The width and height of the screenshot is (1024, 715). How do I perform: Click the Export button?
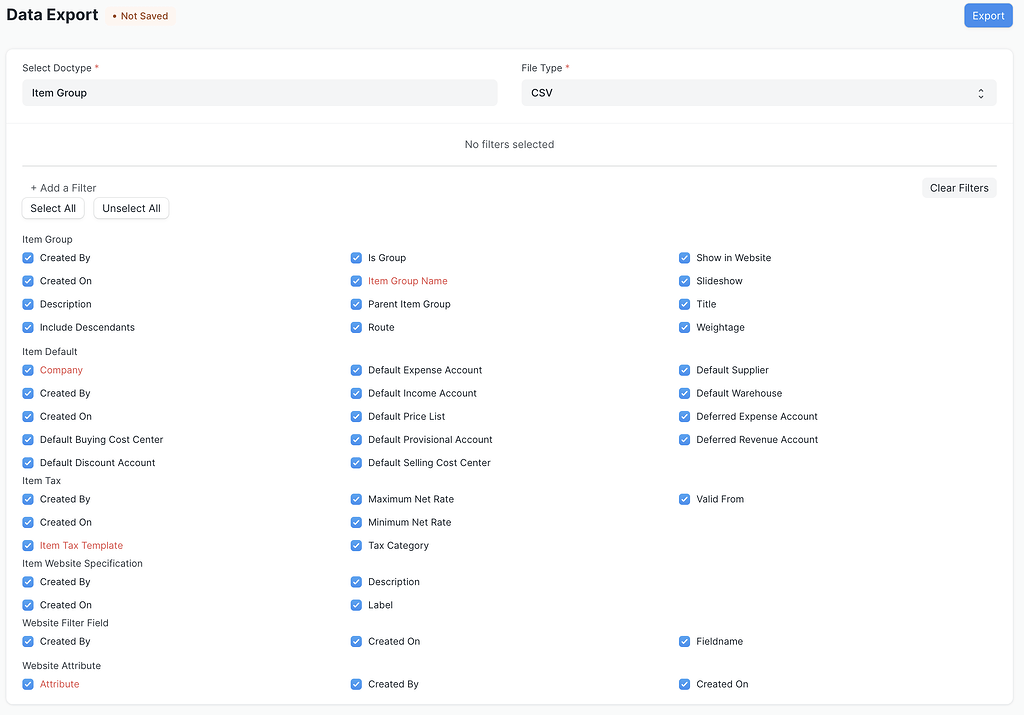987,15
